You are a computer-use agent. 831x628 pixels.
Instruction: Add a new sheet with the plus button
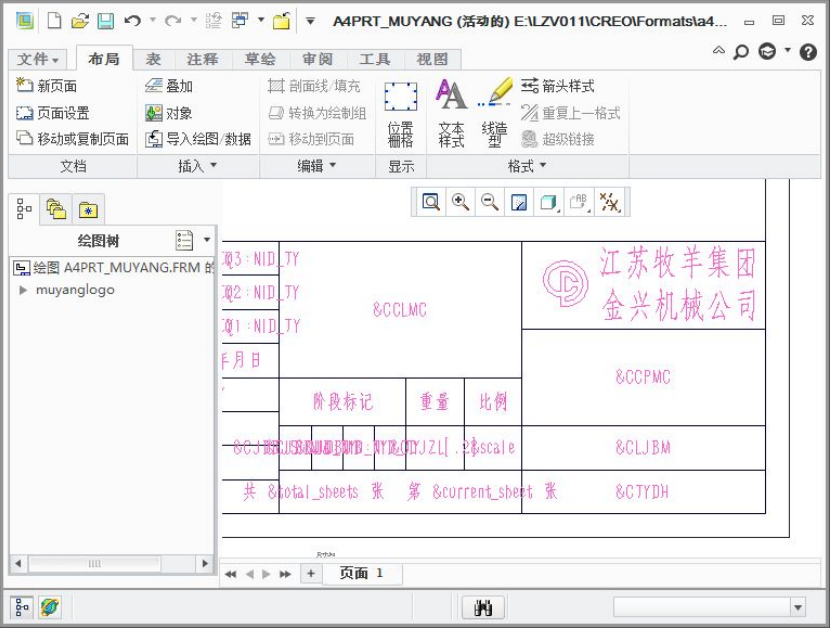tap(311, 573)
